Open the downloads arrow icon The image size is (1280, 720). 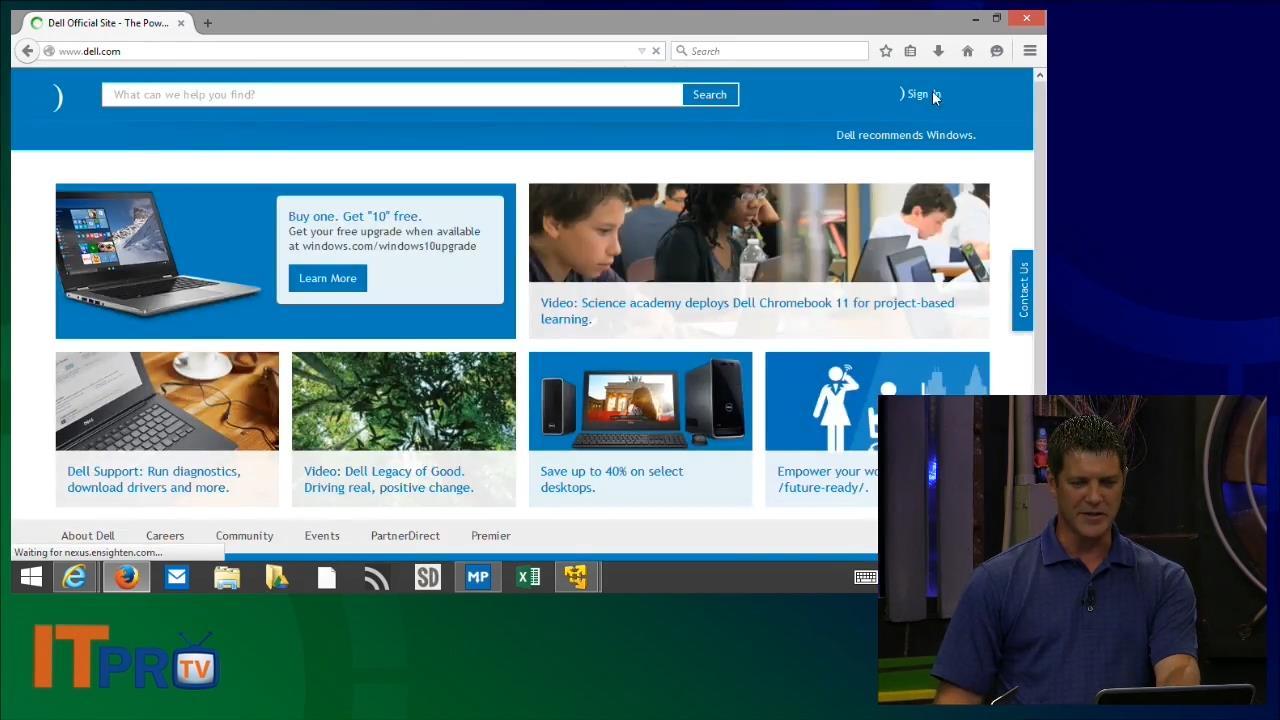[938, 51]
